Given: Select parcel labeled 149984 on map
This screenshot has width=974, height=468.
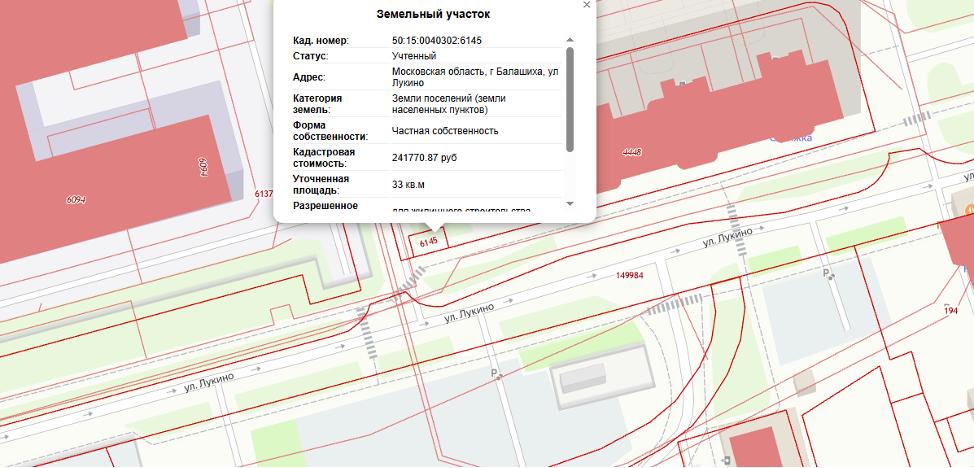Looking at the screenshot, I should (630, 275).
